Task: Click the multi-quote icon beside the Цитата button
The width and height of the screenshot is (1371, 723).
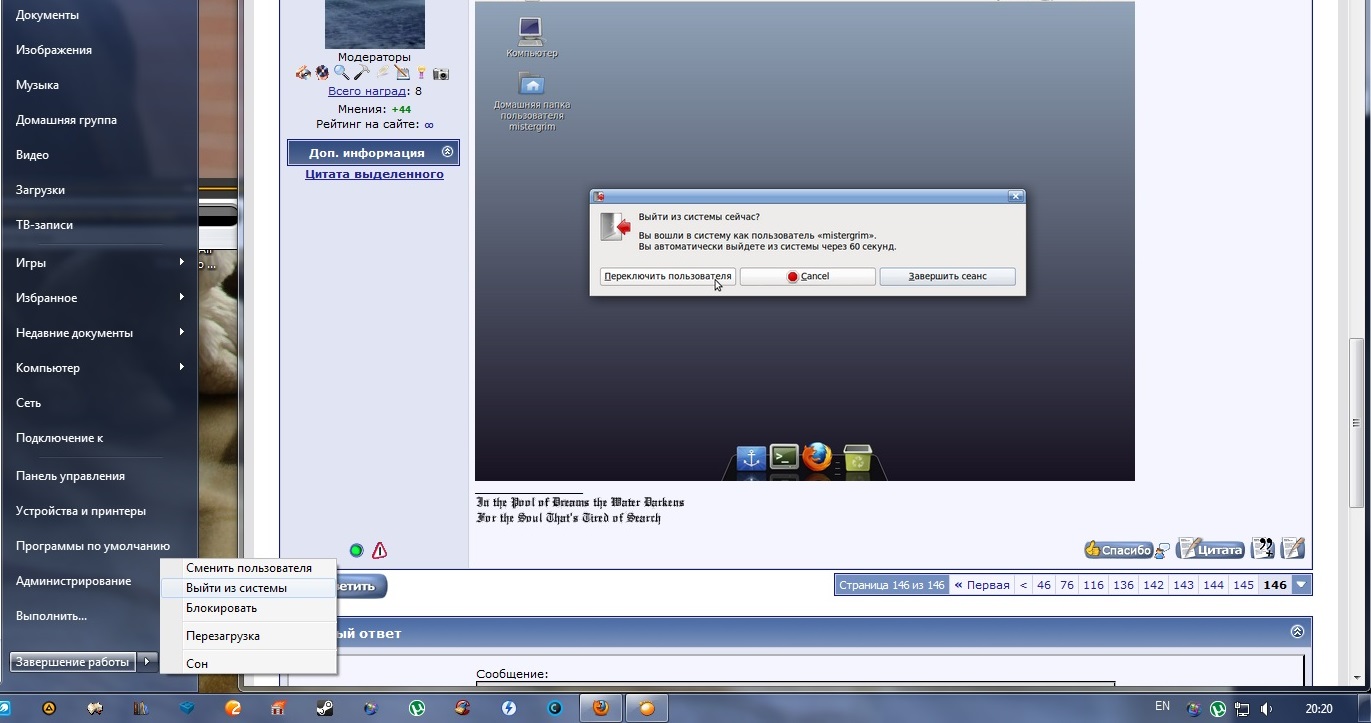Action: [1264, 548]
